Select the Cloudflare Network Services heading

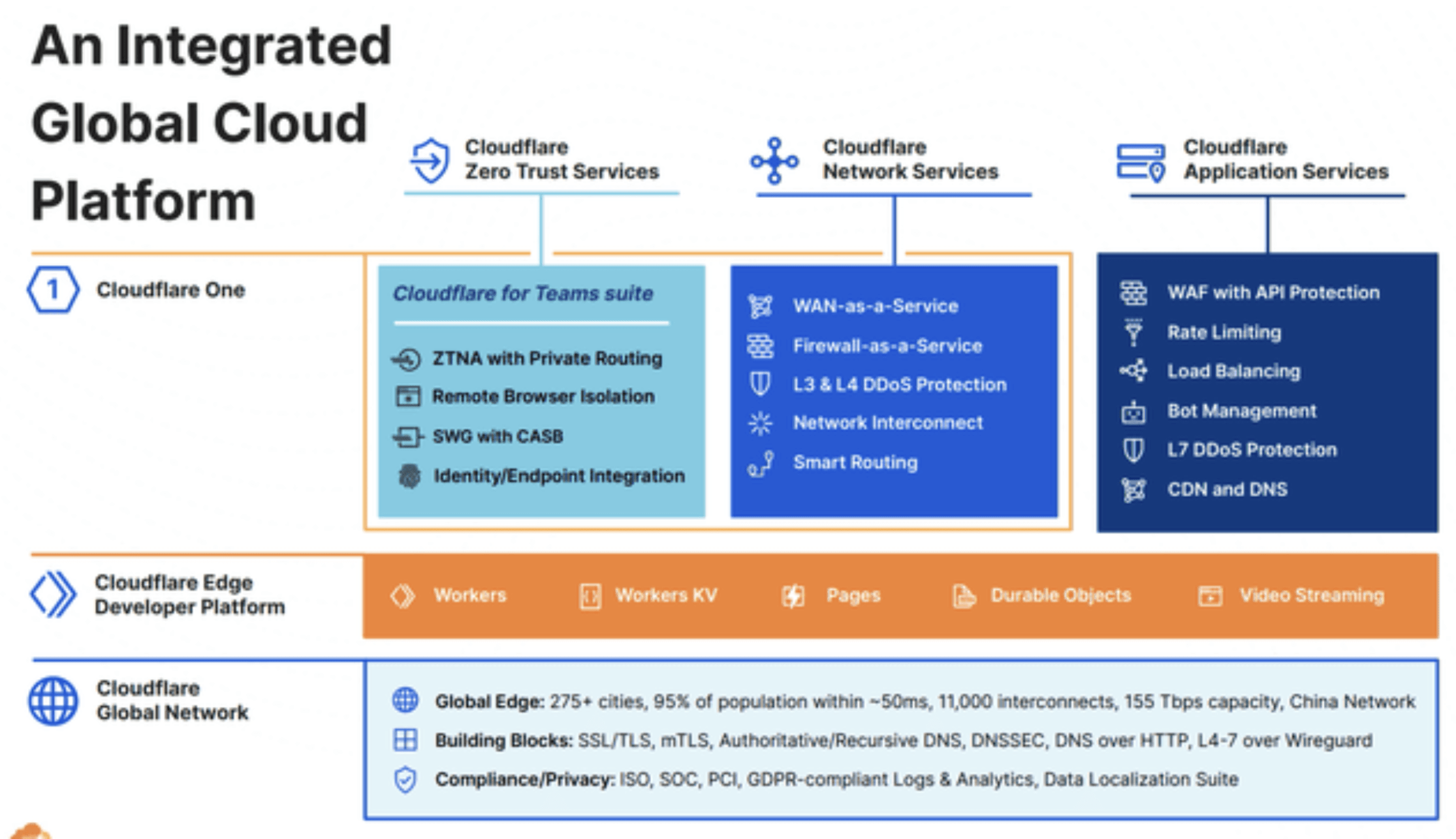click(x=910, y=159)
